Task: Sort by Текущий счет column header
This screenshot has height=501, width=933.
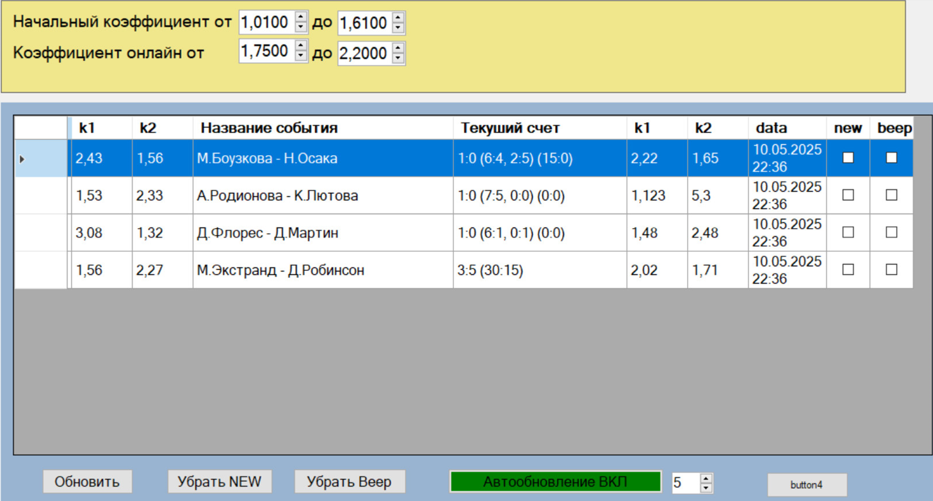Action: (x=540, y=128)
